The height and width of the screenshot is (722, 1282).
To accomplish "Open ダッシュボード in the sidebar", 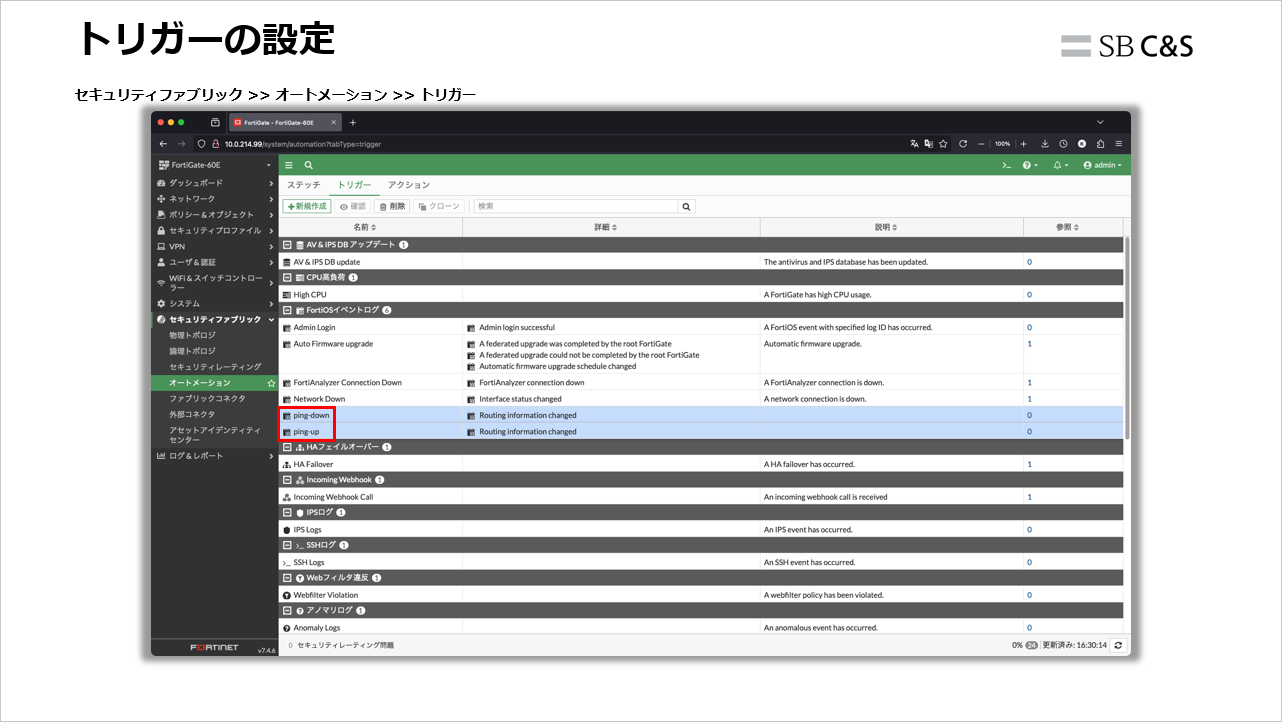I will pyautogui.click(x=214, y=183).
